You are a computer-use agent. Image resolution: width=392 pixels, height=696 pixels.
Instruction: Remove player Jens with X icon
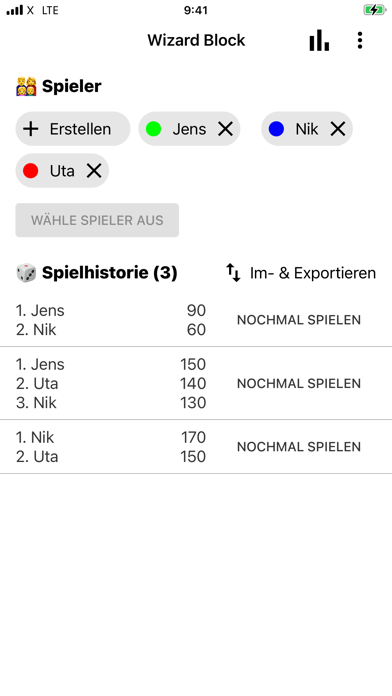(226, 129)
